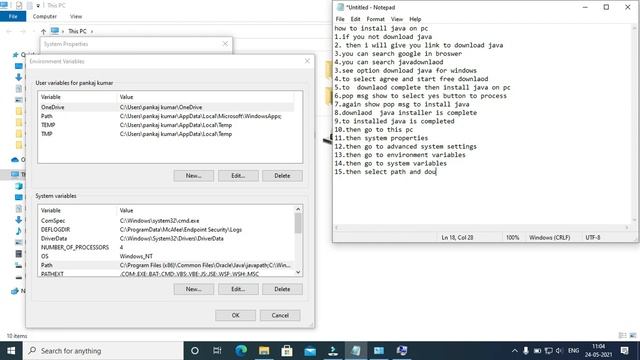The height and width of the screenshot is (360, 640).
Task: Select the TMP user variable row
Action: 166,134
